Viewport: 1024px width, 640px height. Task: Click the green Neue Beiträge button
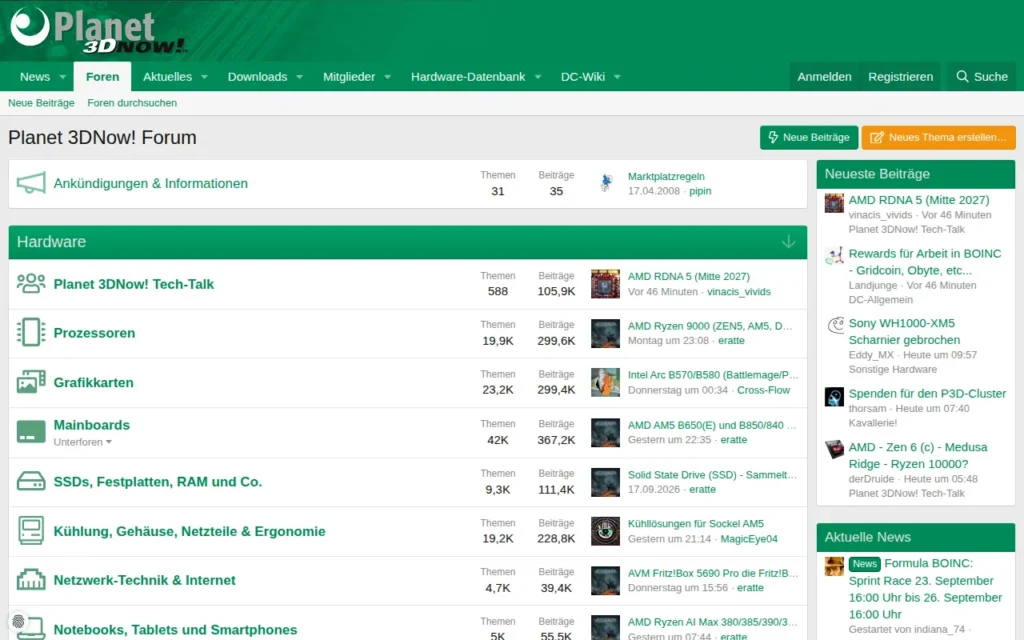(808, 137)
